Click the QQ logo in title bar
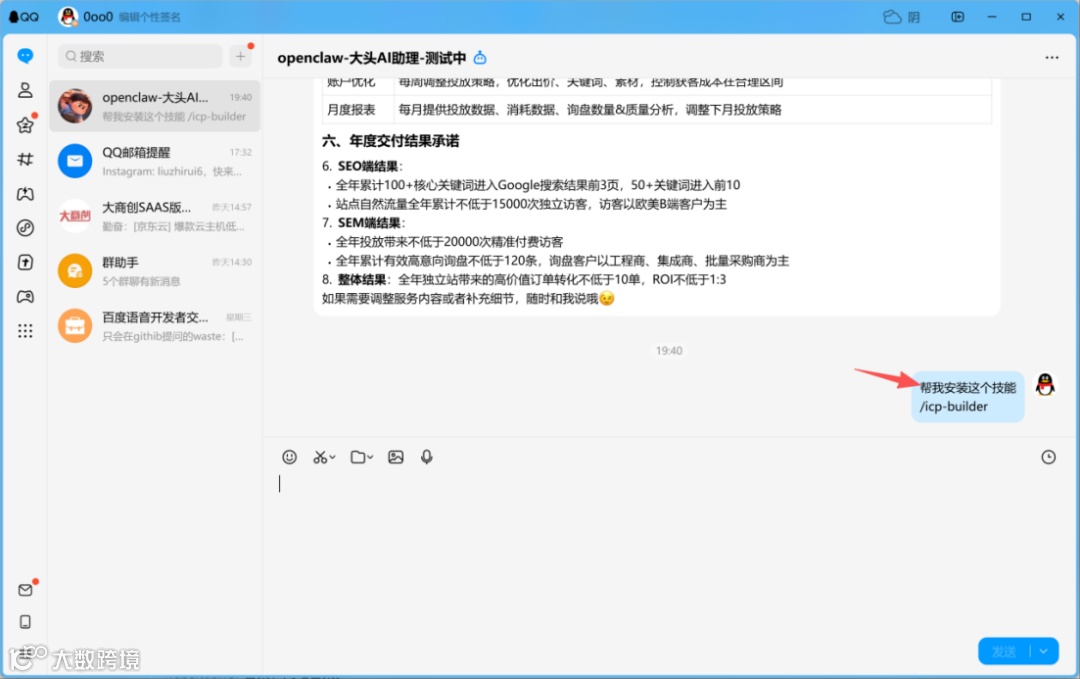The height and width of the screenshot is (679, 1080). pos(24,17)
